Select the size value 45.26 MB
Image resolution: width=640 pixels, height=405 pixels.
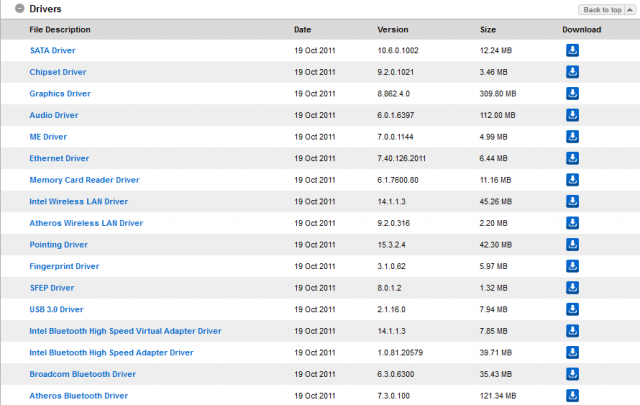point(496,201)
